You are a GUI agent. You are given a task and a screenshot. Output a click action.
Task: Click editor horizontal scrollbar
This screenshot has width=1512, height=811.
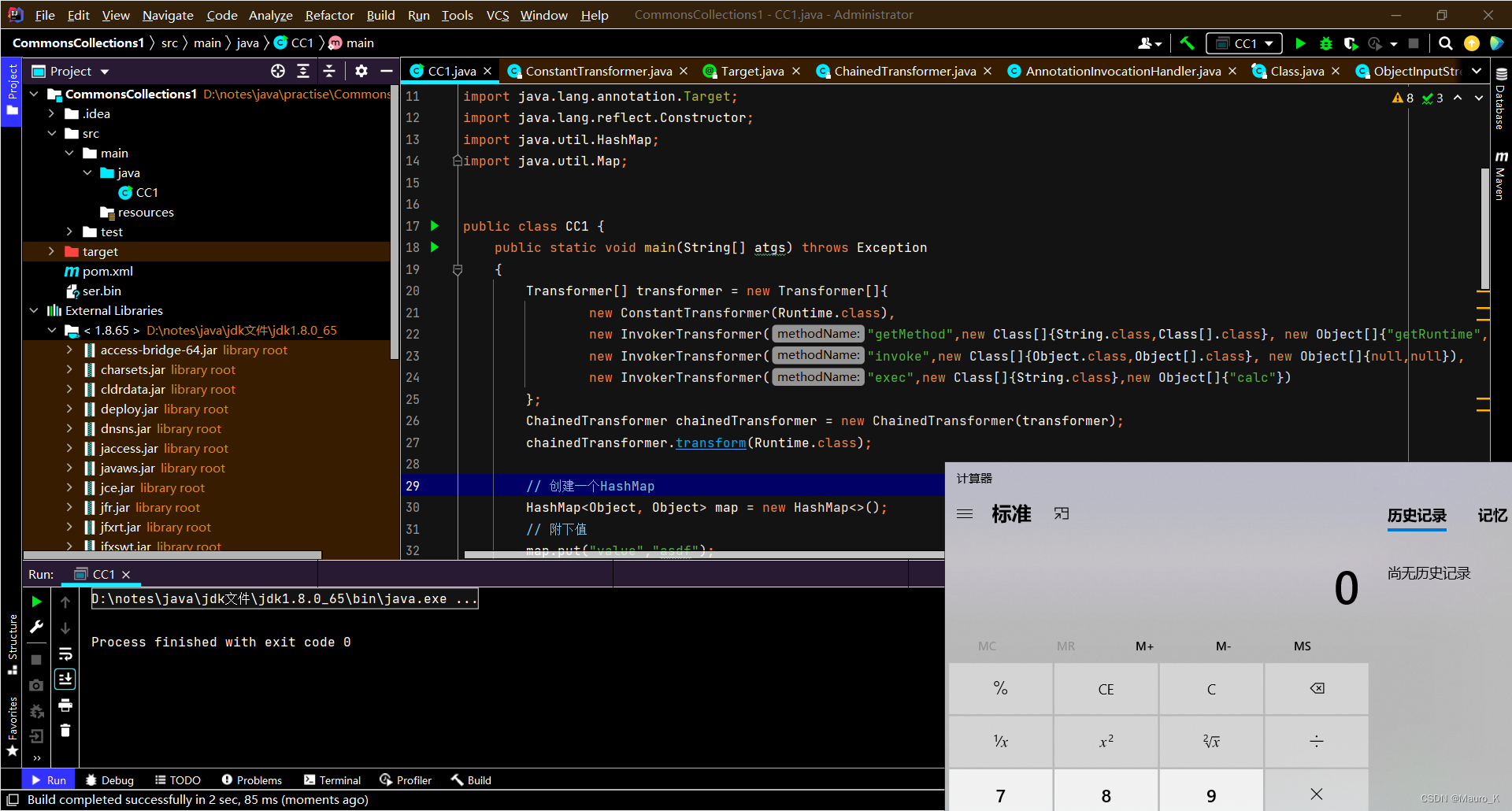(704, 555)
